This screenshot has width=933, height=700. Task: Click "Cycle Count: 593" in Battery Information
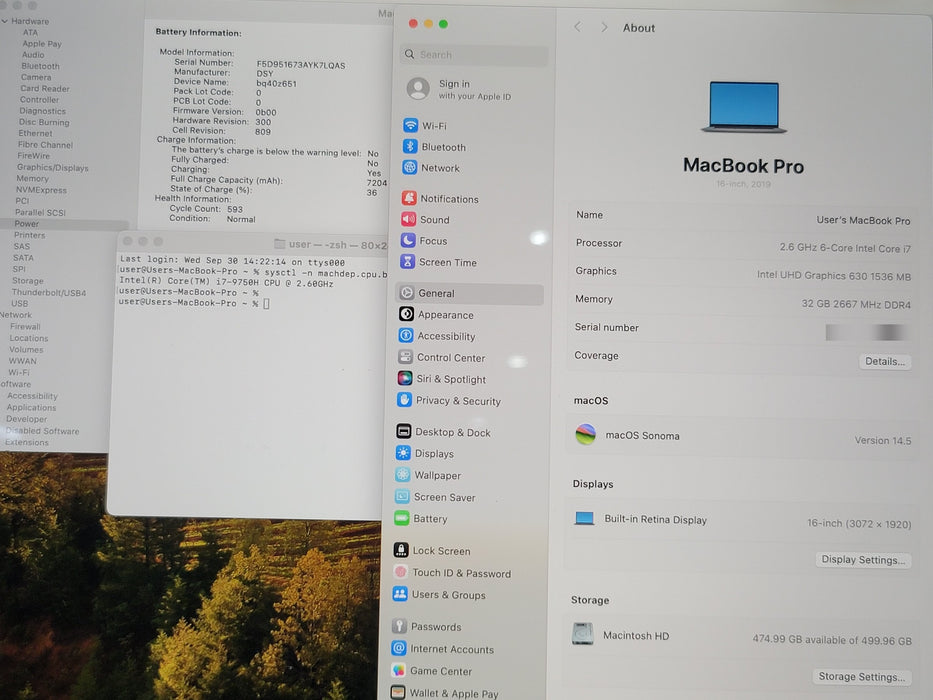[x=206, y=209]
